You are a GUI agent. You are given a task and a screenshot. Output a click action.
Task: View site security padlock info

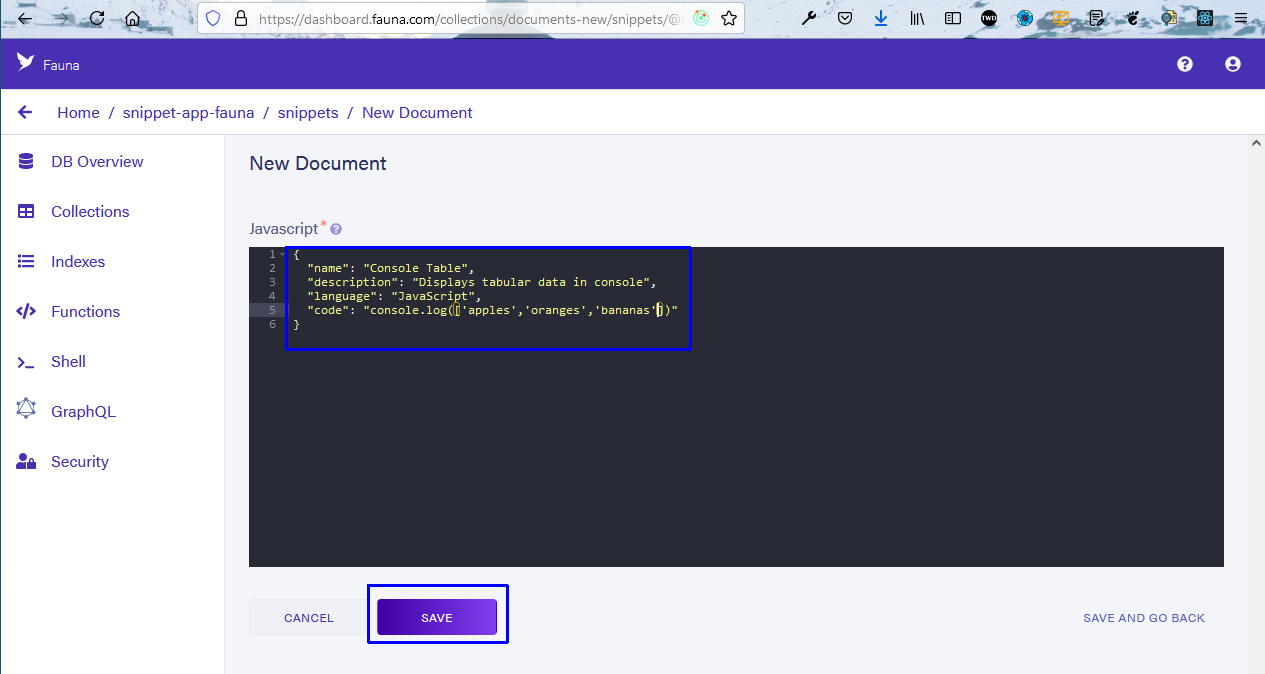pos(240,18)
